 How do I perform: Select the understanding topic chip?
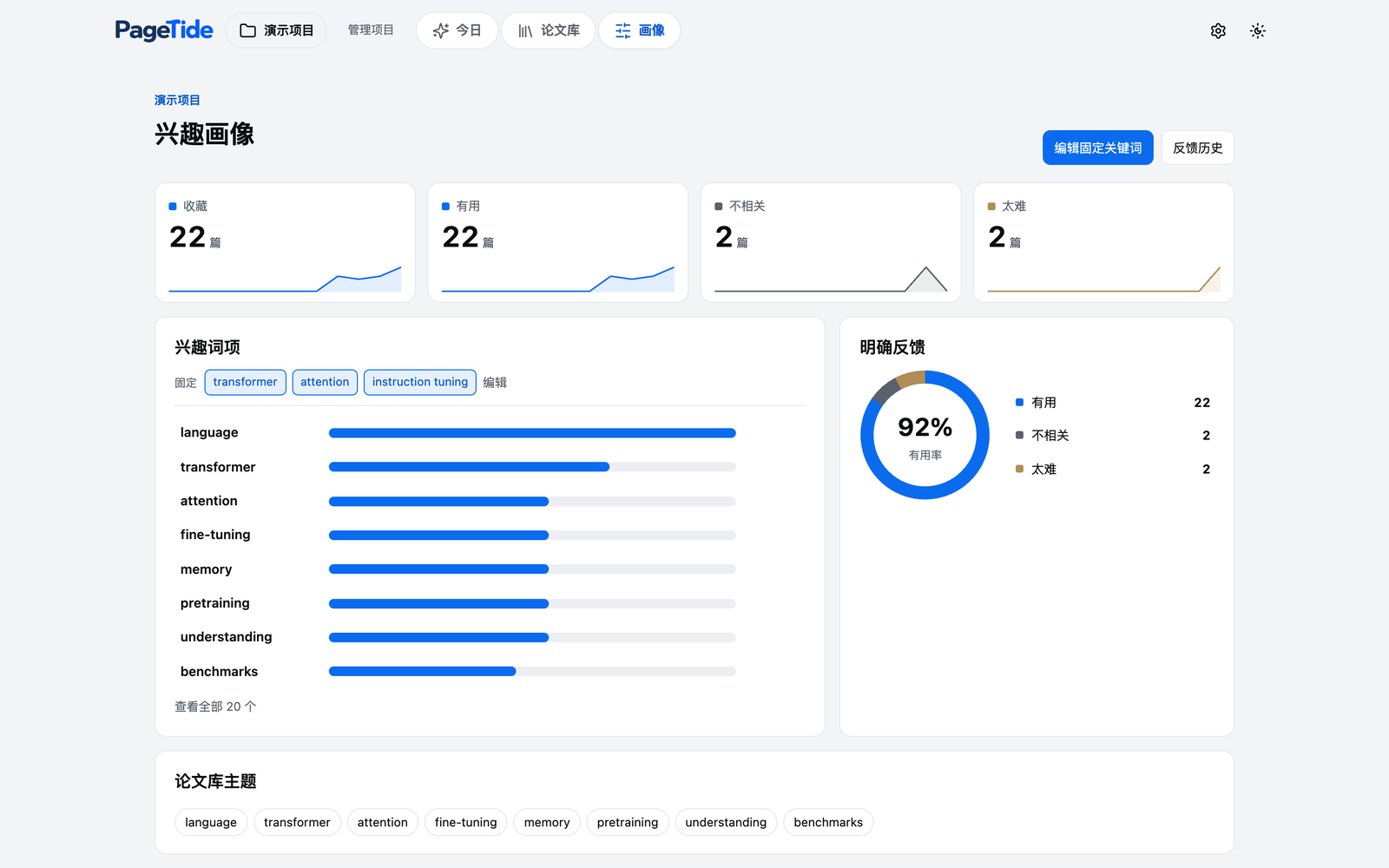point(726,822)
